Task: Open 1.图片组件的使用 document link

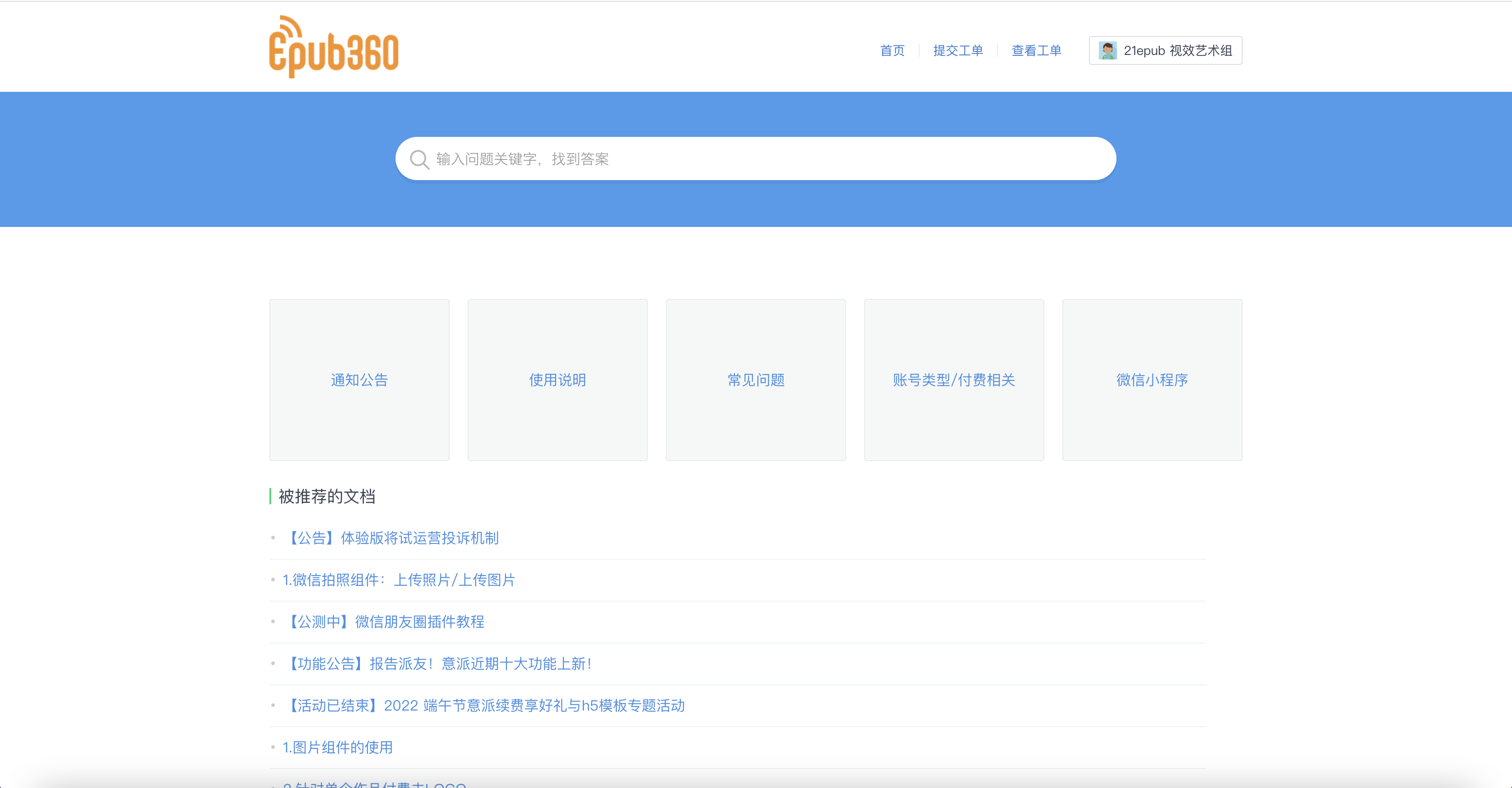Action: click(337, 747)
